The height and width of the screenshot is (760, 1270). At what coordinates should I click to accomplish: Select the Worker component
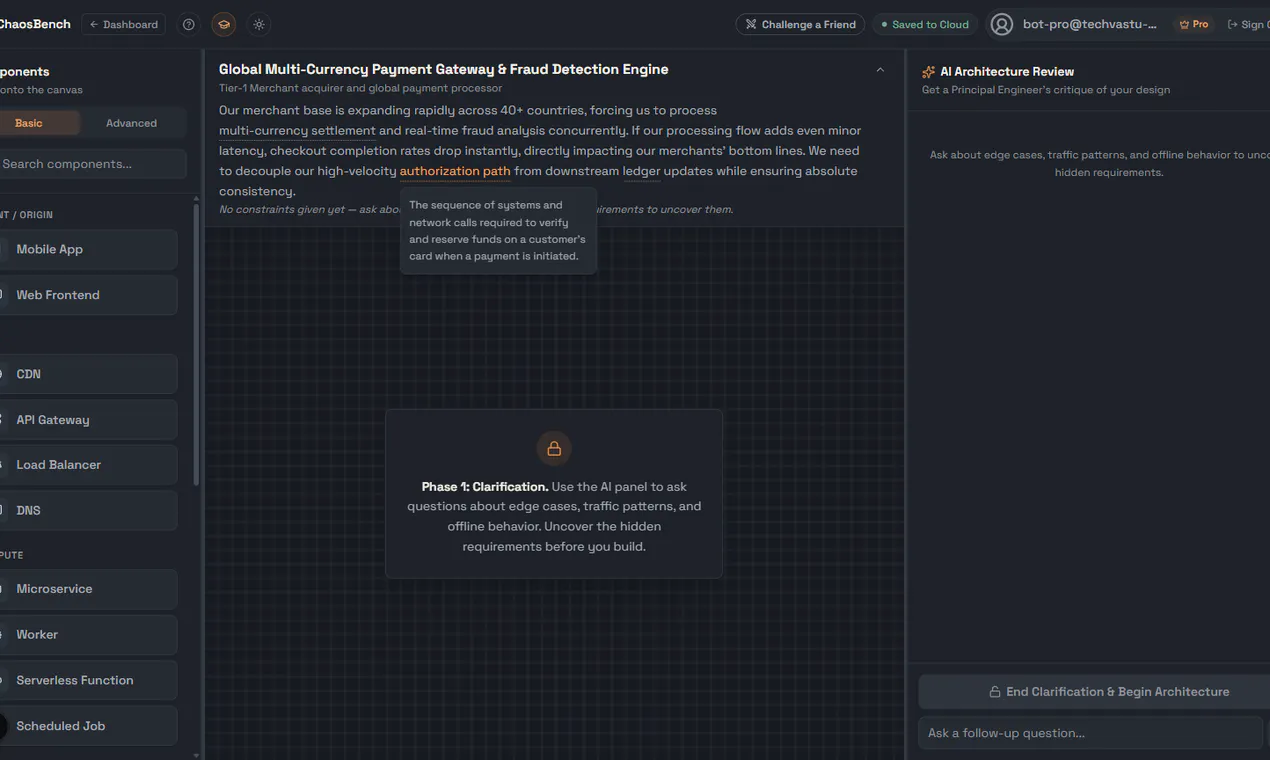pos(88,635)
